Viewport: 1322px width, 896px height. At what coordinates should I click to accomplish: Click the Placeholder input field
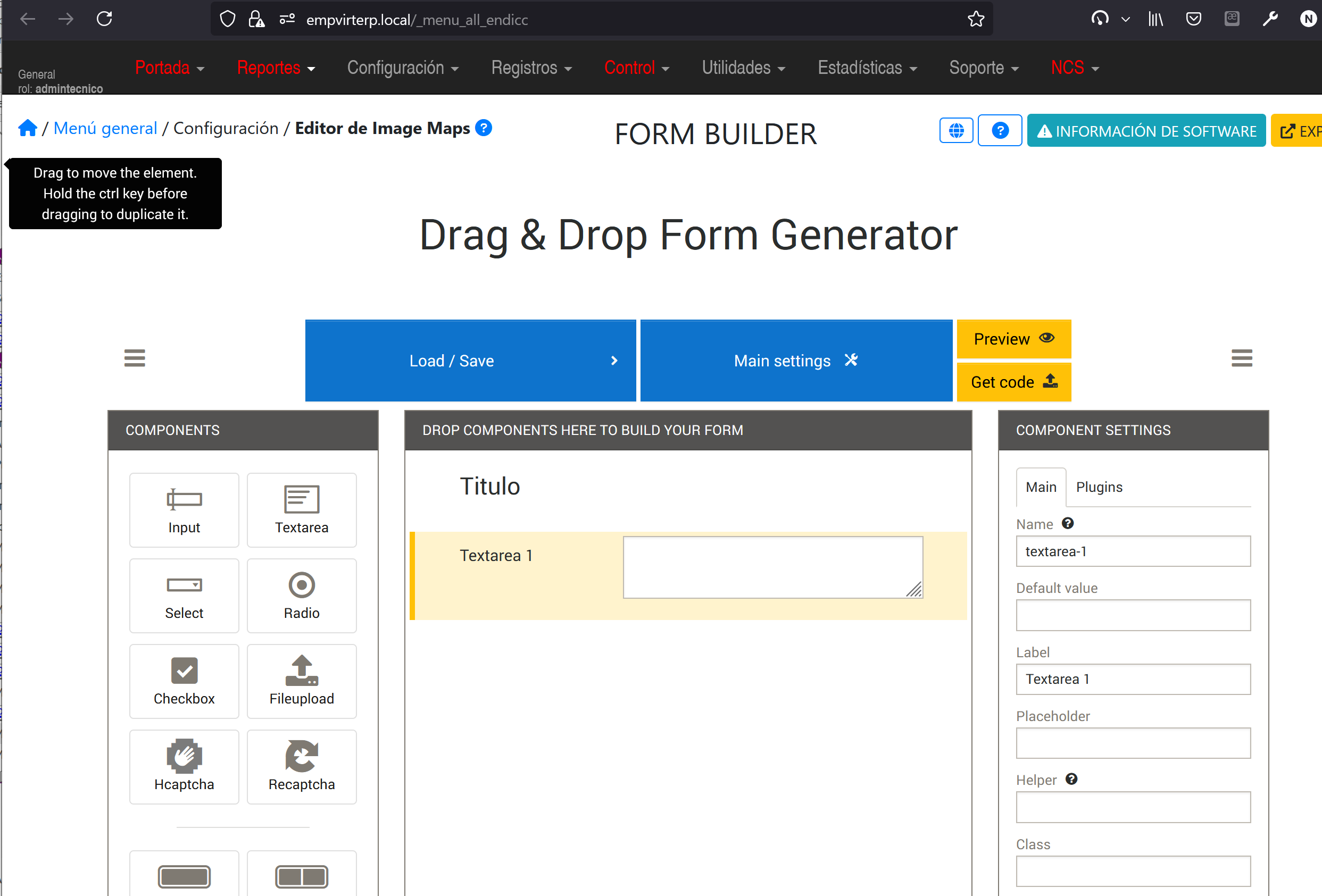click(x=1133, y=743)
